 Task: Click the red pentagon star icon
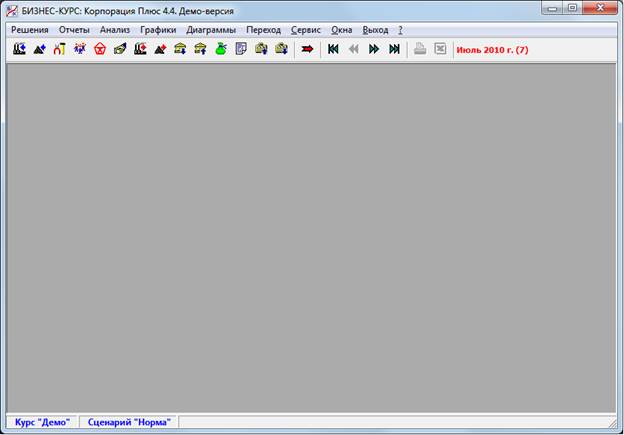(100, 49)
